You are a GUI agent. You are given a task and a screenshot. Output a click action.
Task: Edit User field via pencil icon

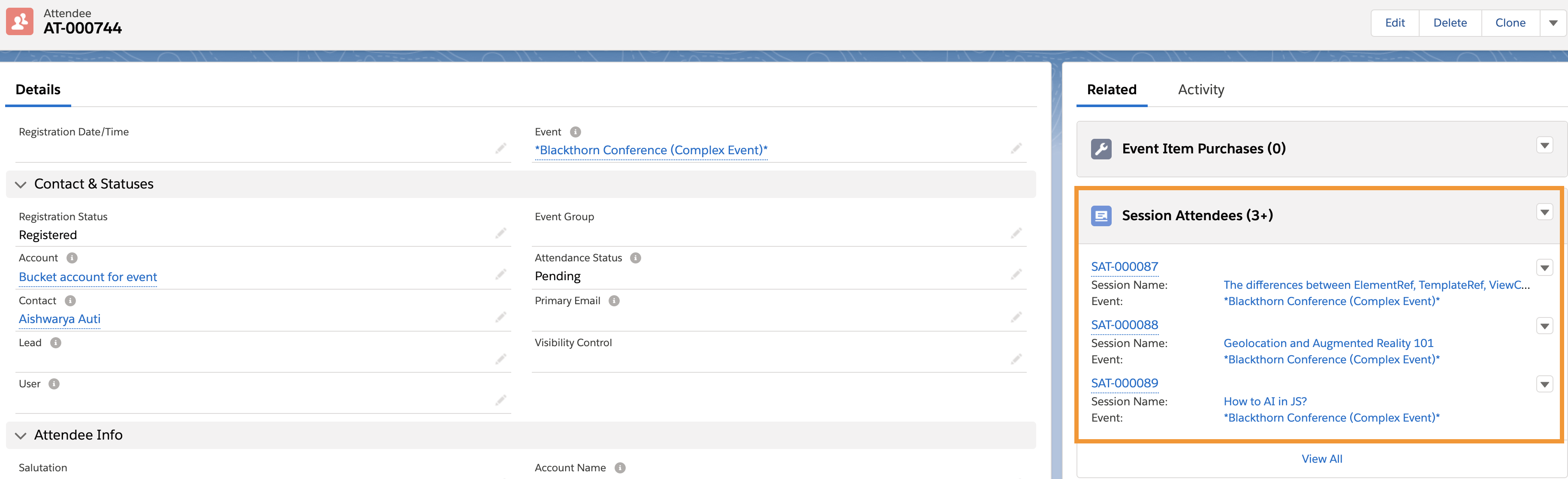pos(501,400)
